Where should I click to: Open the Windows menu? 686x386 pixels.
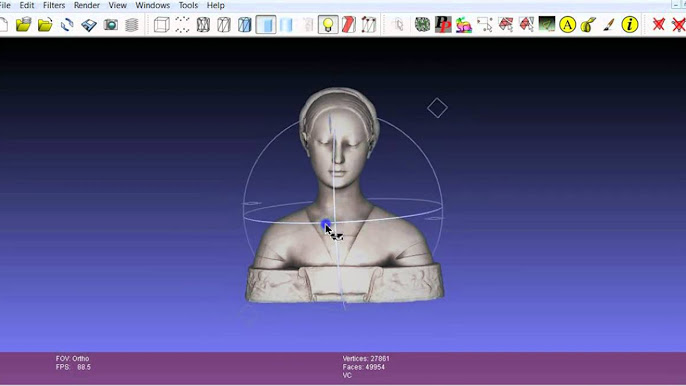tap(152, 5)
